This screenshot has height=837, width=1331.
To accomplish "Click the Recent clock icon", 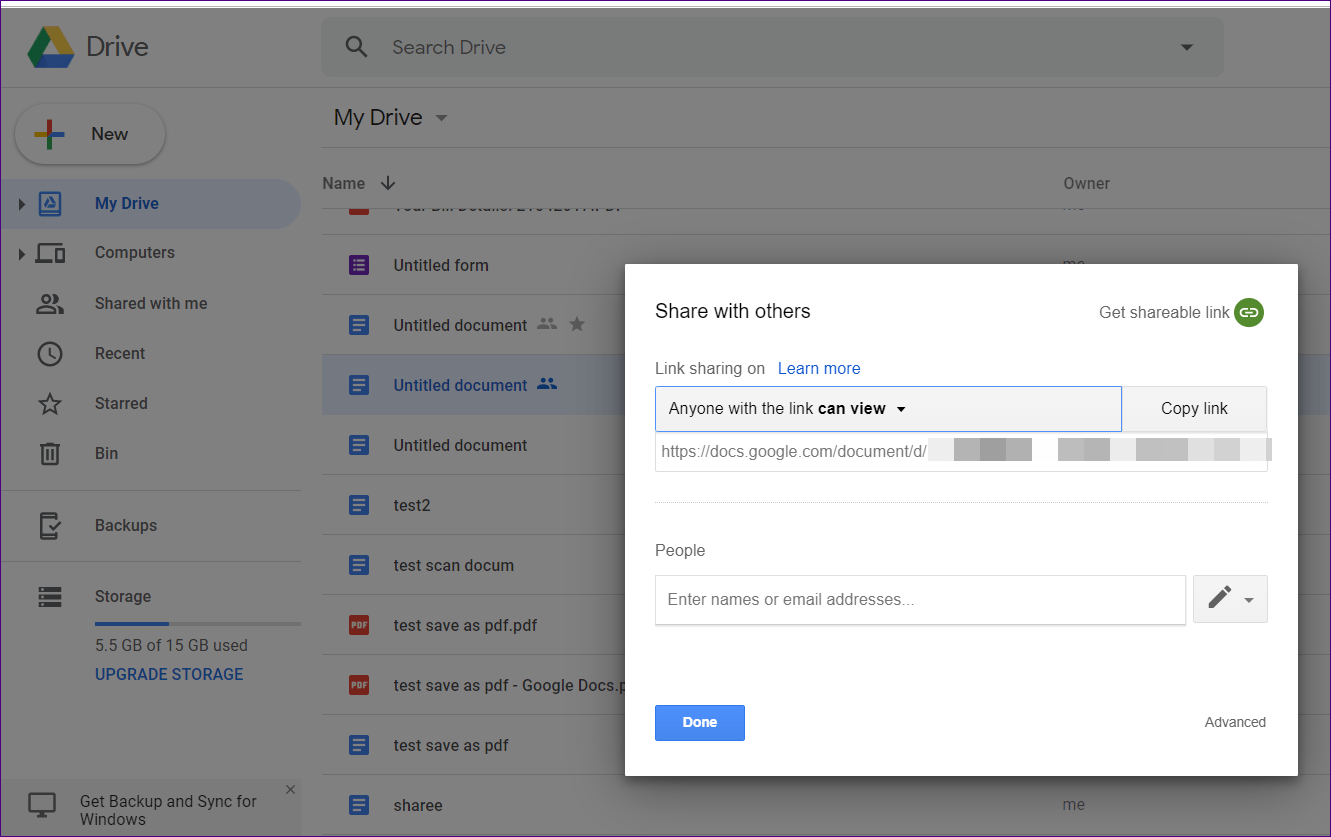I will click(x=50, y=354).
